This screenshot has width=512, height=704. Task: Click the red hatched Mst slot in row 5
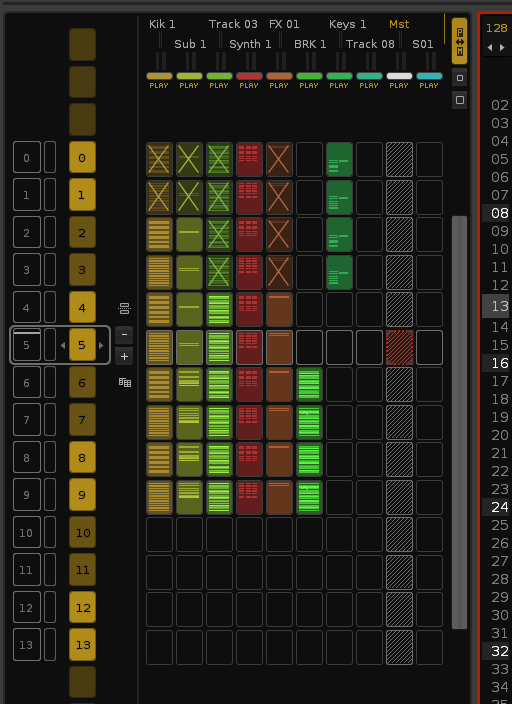coord(399,348)
